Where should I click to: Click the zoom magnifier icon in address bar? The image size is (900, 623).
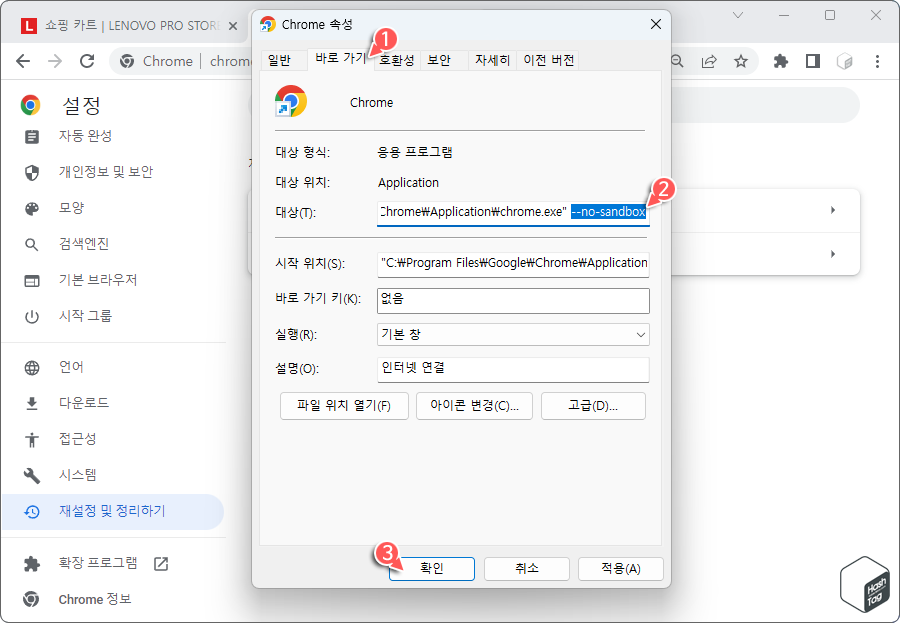[677, 61]
